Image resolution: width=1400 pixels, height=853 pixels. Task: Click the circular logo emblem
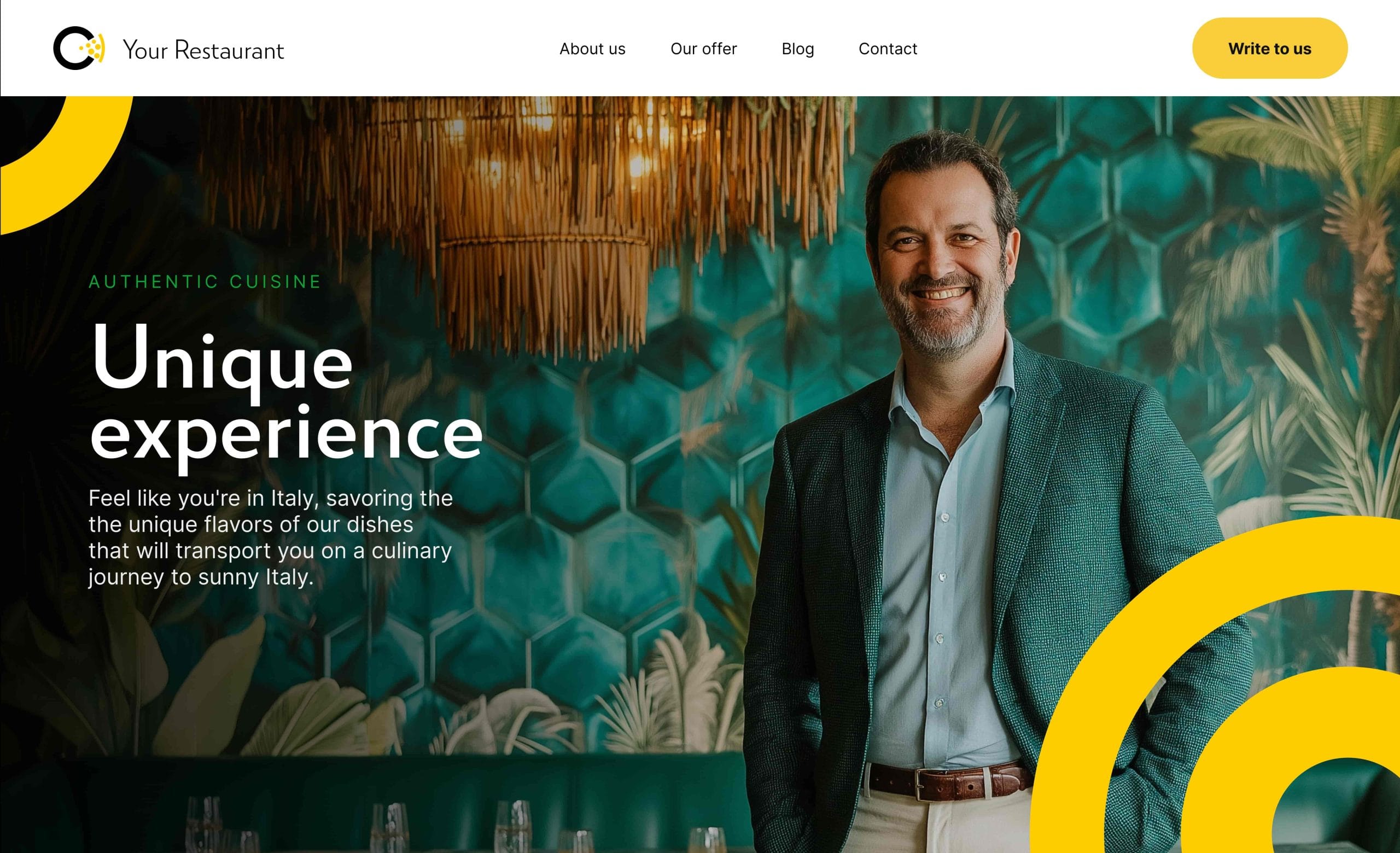click(82, 47)
